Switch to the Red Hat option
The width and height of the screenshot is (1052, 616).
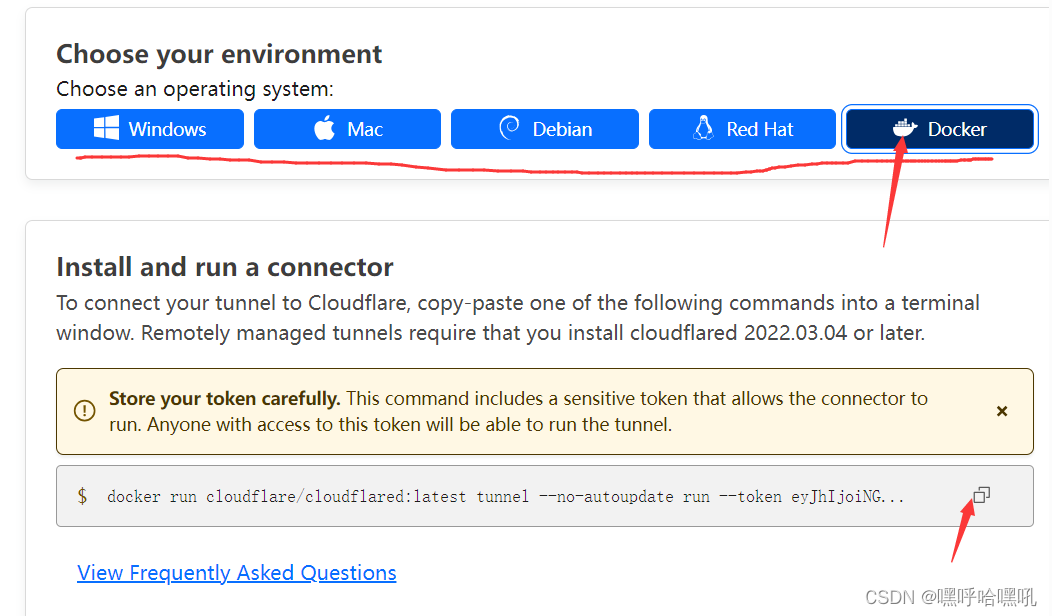(742, 129)
